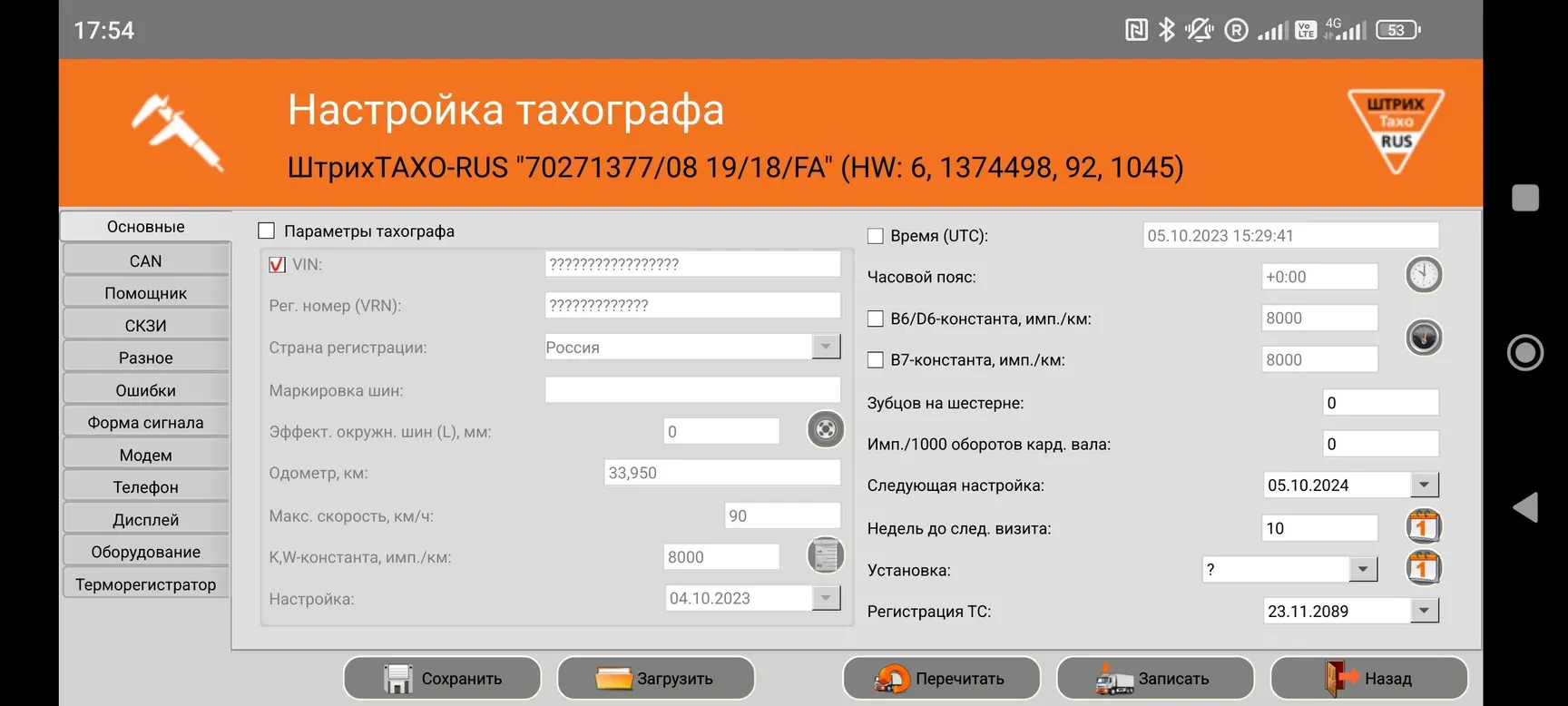Image resolution: width=1568 pixels, height=706 pixels.
Task: Click the VIN input field
Action: [692, 264]
